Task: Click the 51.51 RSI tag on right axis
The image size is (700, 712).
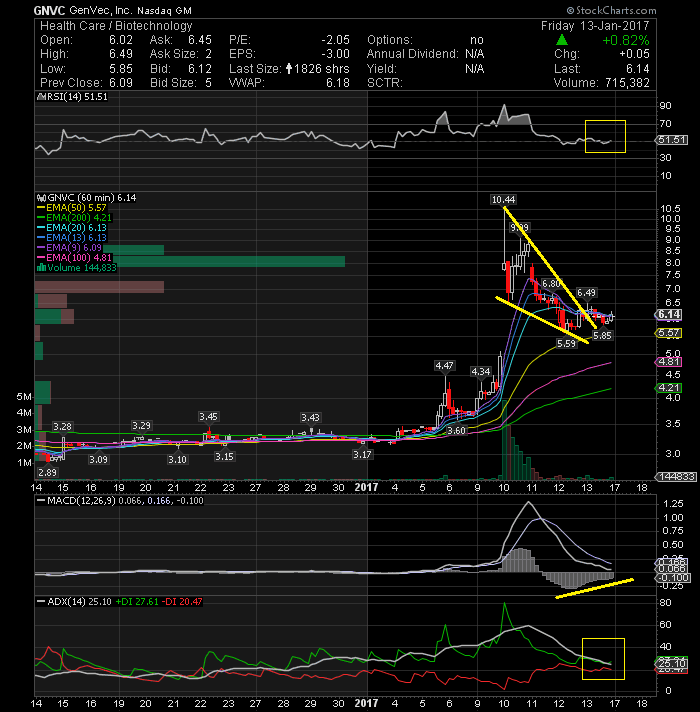Action: click(672, 140)
